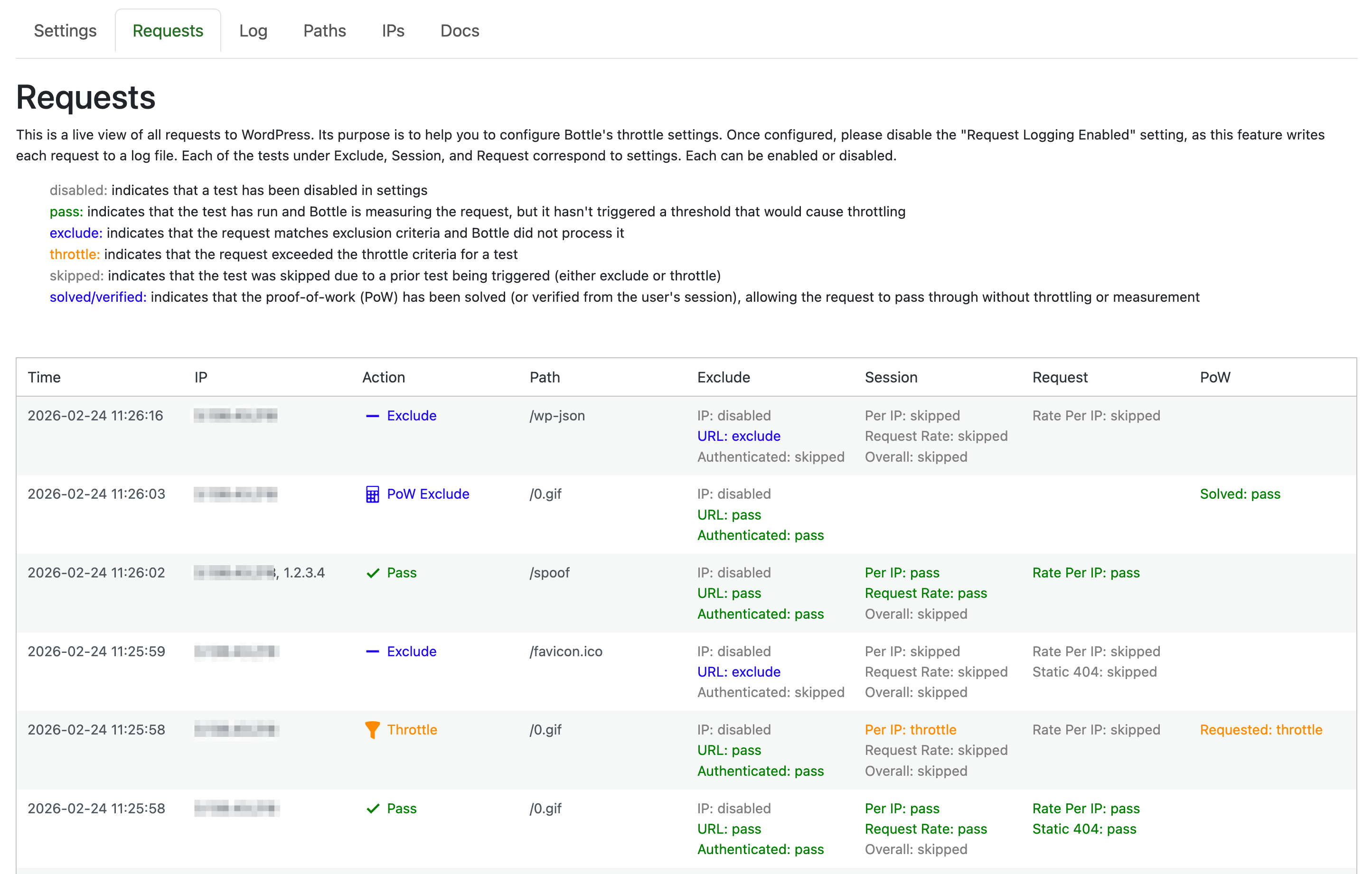This screenshot has width=1372, height=874.
Task: Go to the IPs tab
Action: pos(393,31)
